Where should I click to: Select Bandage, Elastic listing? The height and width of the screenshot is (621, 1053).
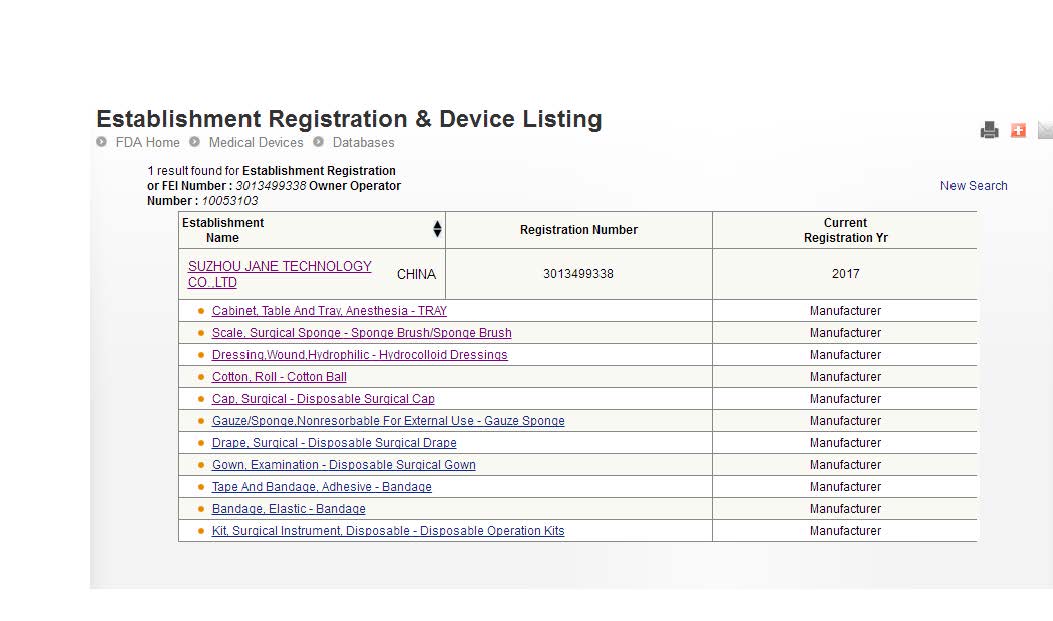point(288,509)
